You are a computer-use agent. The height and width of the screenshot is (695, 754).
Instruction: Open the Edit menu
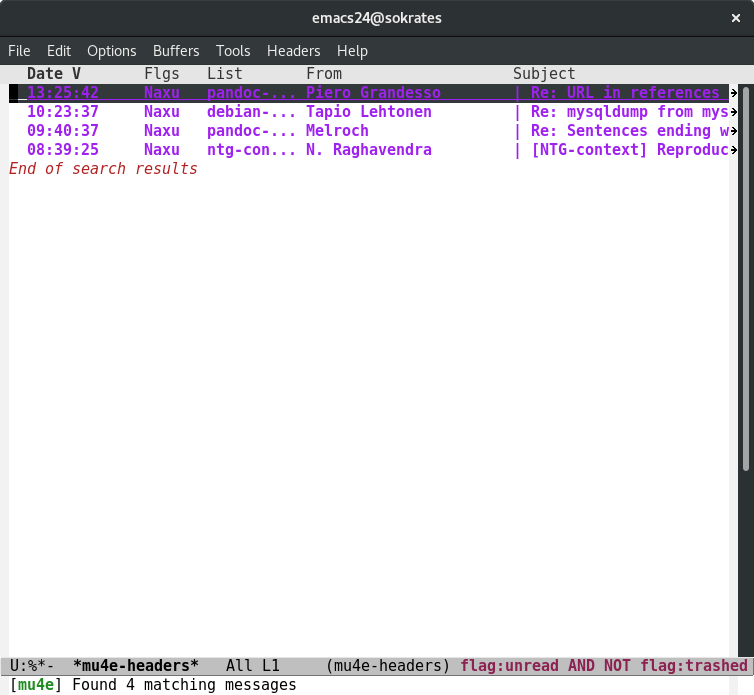click(x=59, y=51)
